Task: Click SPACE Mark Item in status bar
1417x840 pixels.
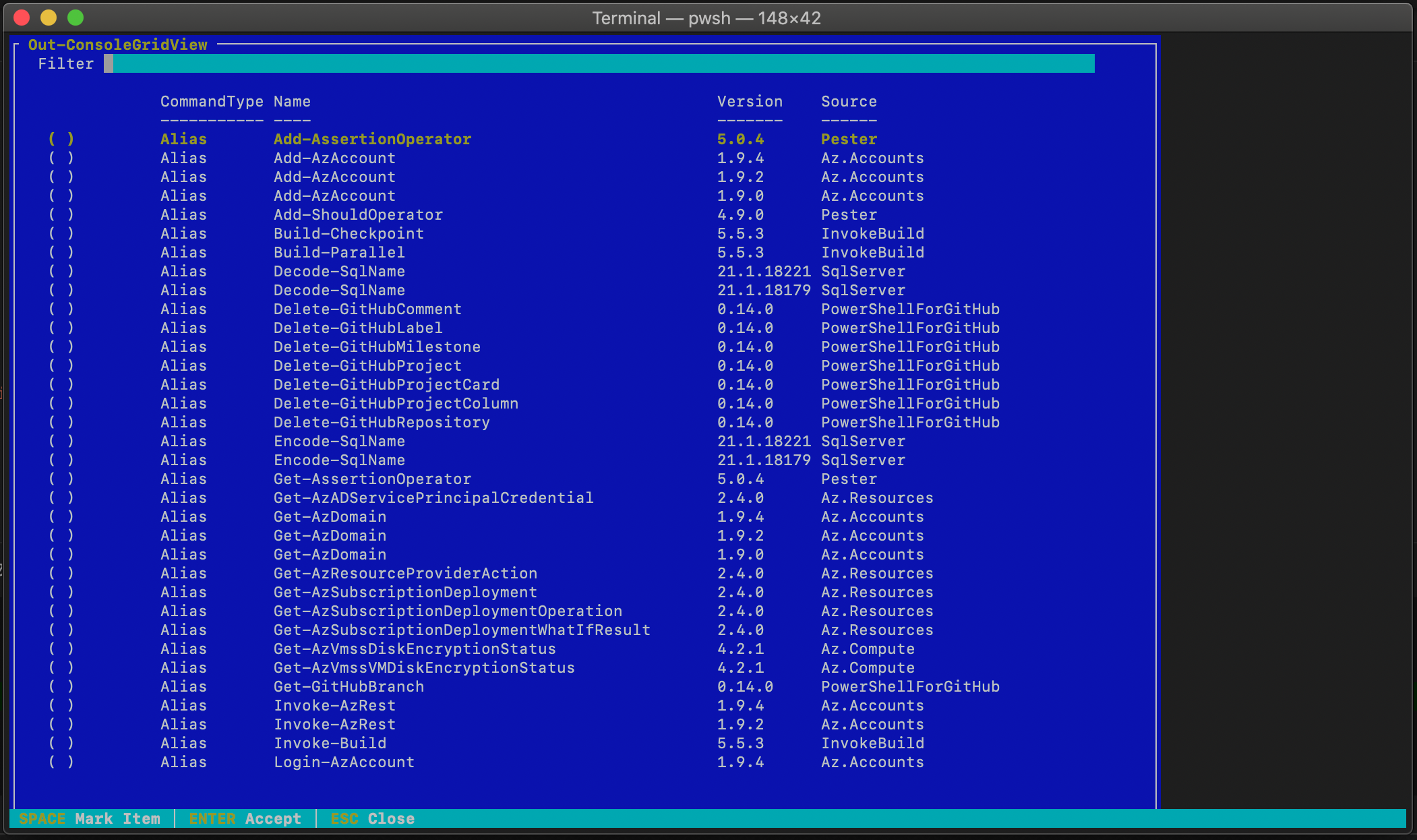Action: pos(91,818)
